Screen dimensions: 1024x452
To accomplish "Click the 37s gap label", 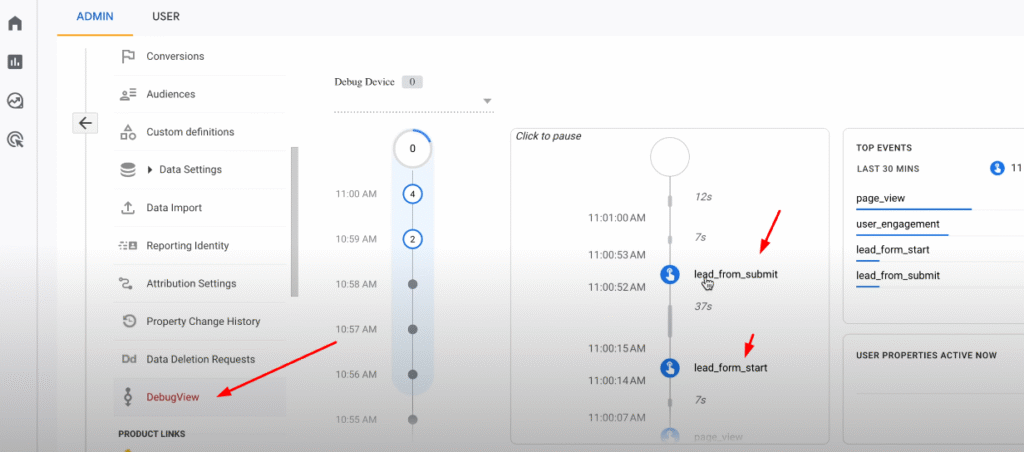I will [x=703, y=306].
